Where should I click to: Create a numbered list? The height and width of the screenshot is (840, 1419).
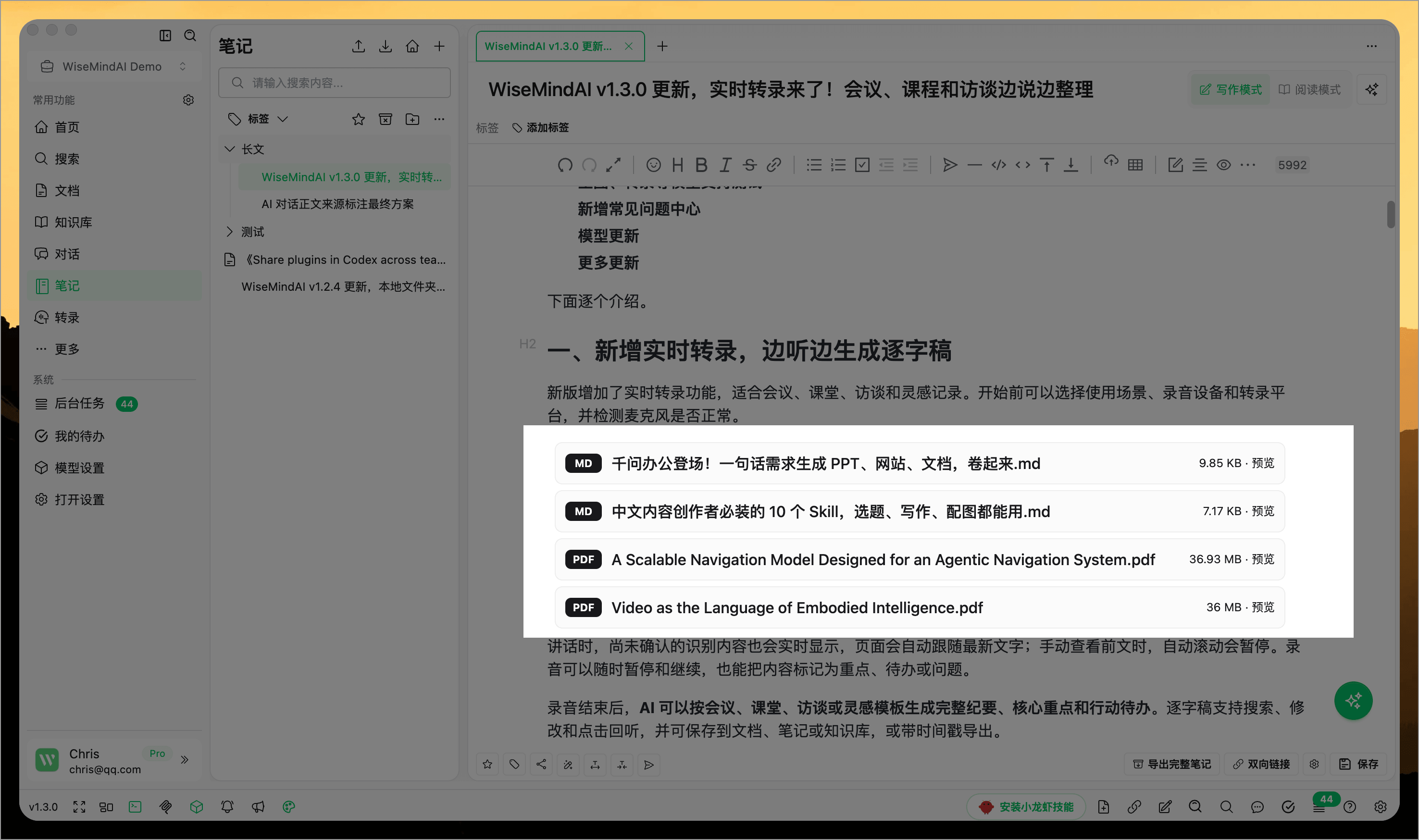(838, 165)
